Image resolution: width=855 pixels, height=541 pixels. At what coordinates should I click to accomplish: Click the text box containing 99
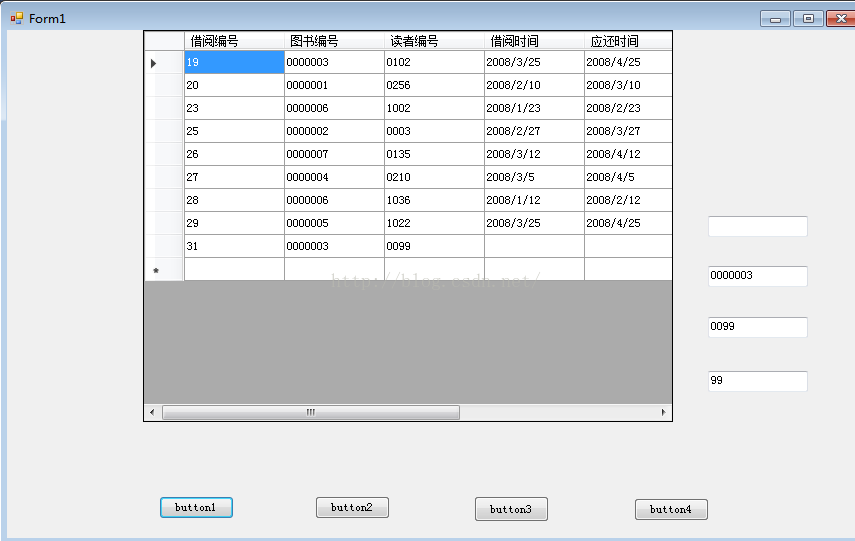[x=757, y=381]
